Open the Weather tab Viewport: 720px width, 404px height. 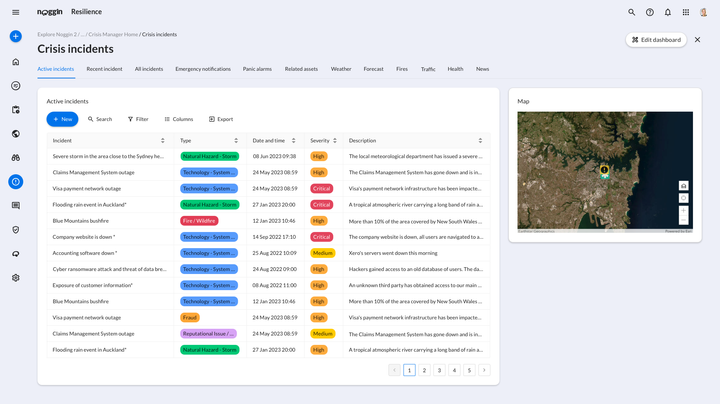[341, 69]
